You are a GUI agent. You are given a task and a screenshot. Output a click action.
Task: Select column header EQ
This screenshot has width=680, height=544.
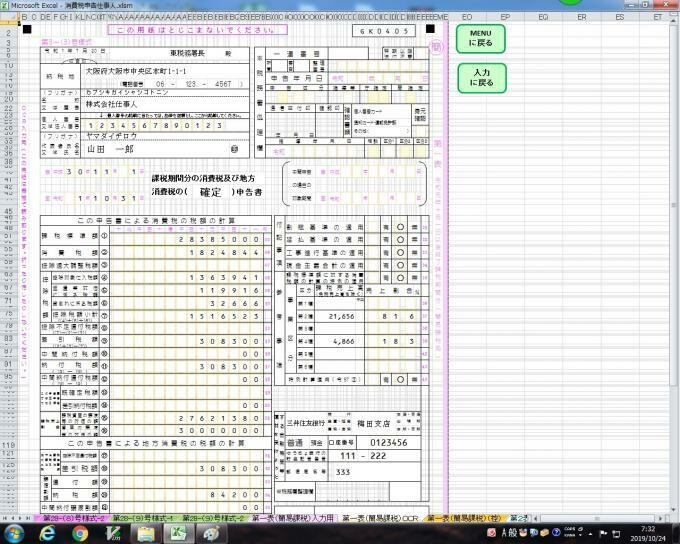click(542, 17)
